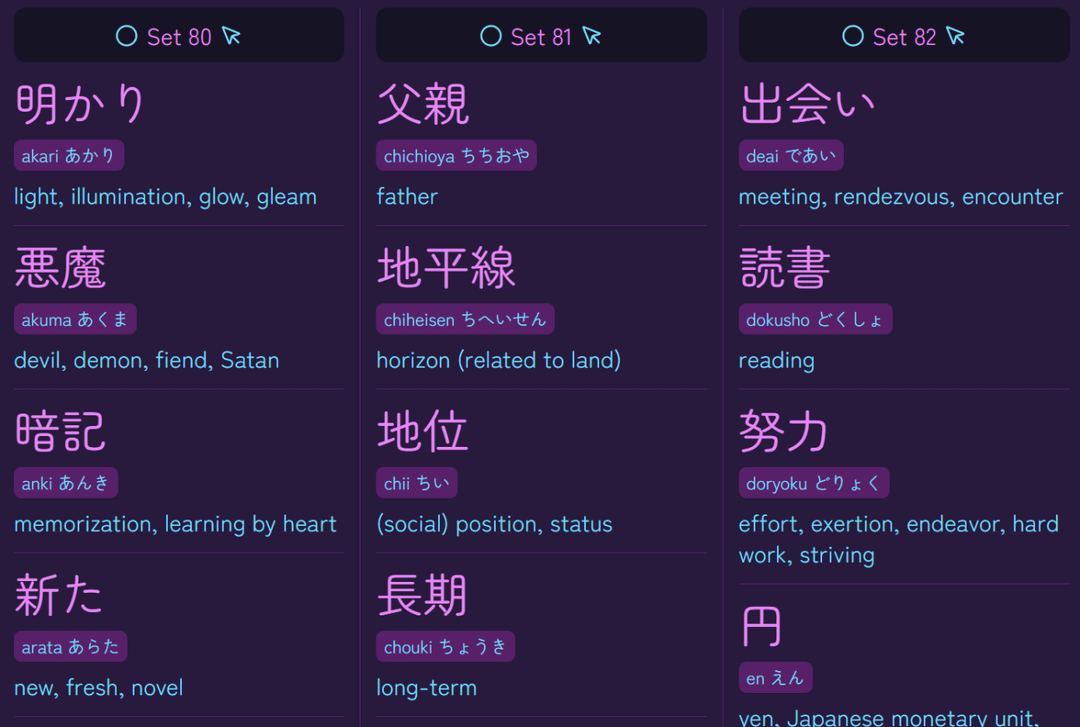Click the anki あんき reading badge

(66, 483)
